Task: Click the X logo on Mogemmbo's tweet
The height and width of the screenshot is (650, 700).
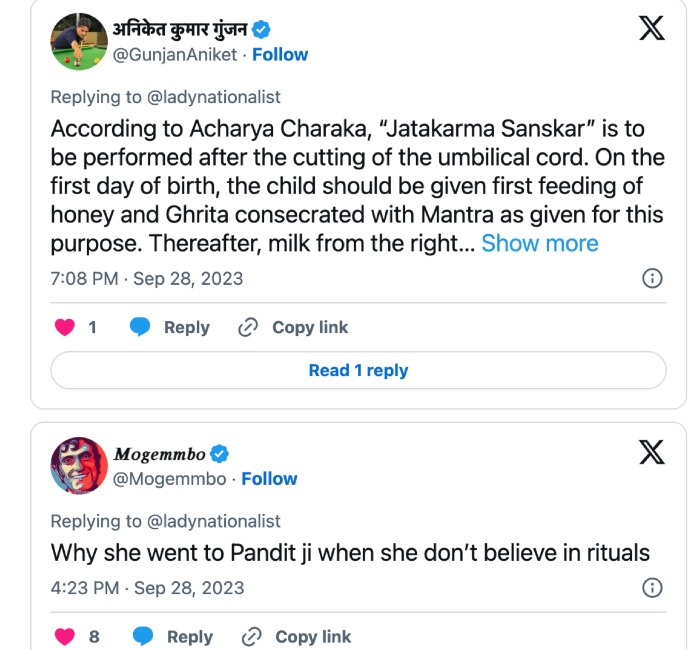Action: coord(651,453)
